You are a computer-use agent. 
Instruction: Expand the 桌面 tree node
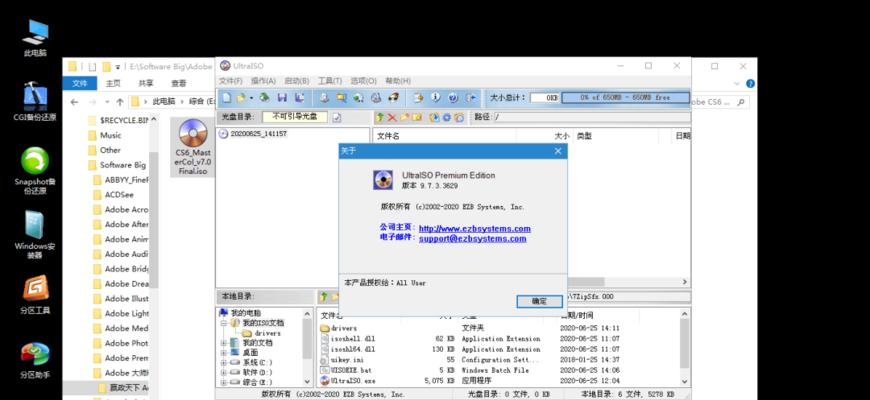tap(224, 353)
